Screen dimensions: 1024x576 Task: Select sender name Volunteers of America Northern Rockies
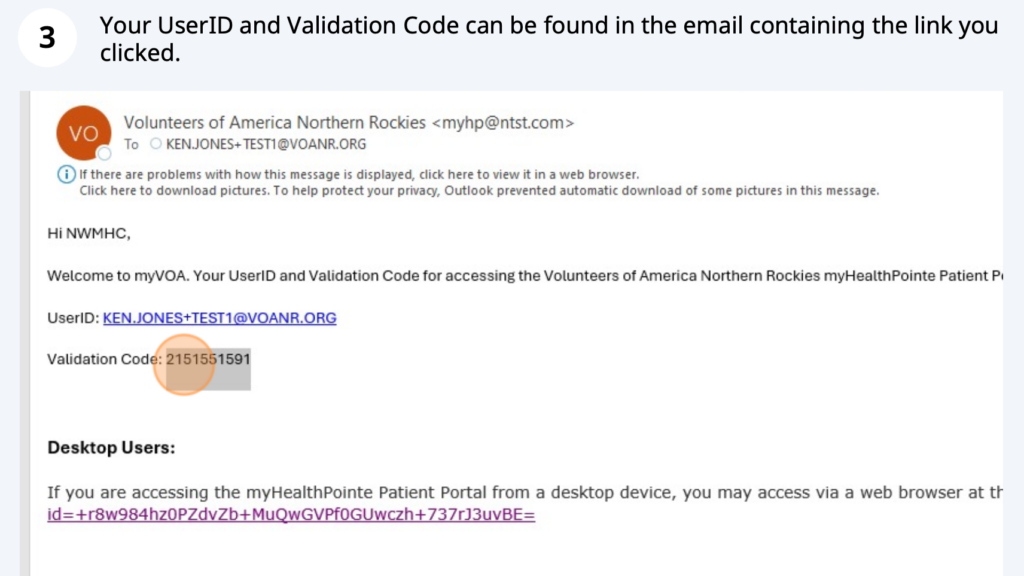pyautogui.click(x=275, y=123)
